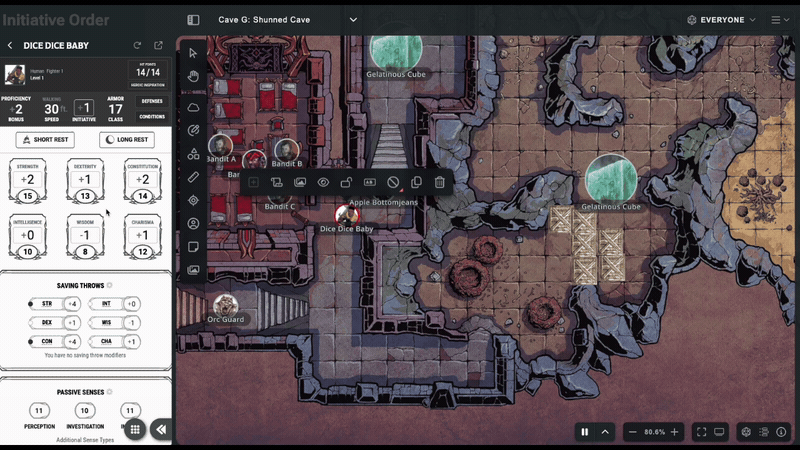Take a Long Rest
Viewport: 800px width, 450px height.
pos(127,140)
